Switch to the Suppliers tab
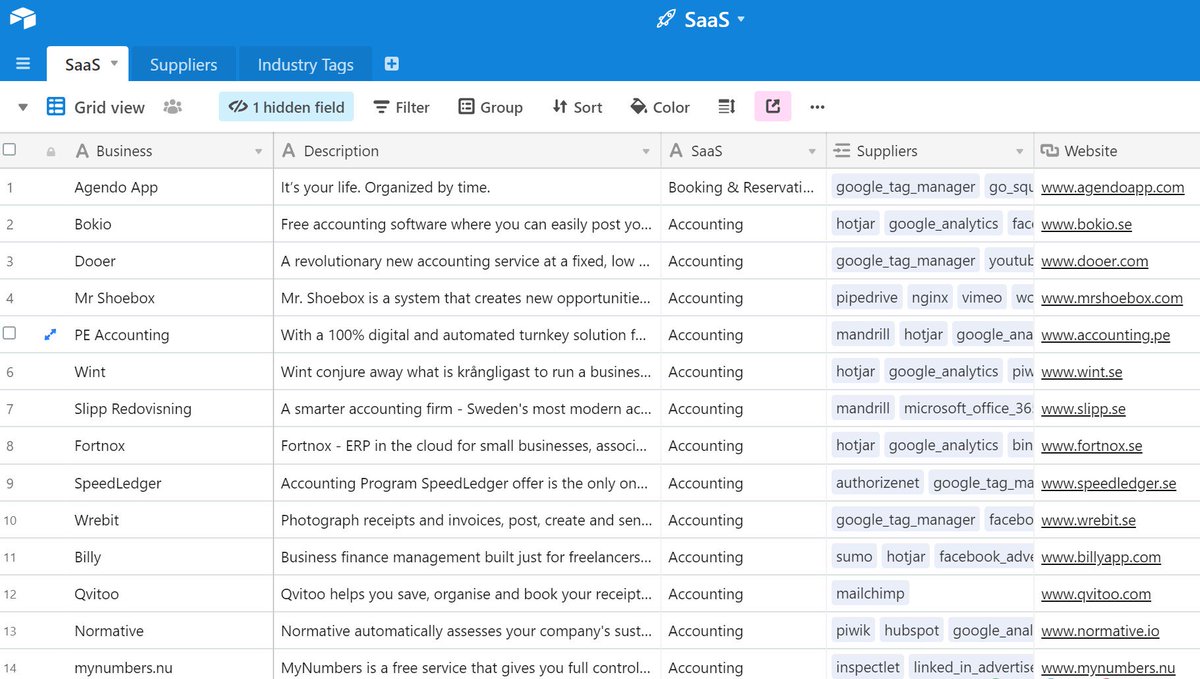The height and width of the screenshot is (679, 1200). (x=184, y=64)
